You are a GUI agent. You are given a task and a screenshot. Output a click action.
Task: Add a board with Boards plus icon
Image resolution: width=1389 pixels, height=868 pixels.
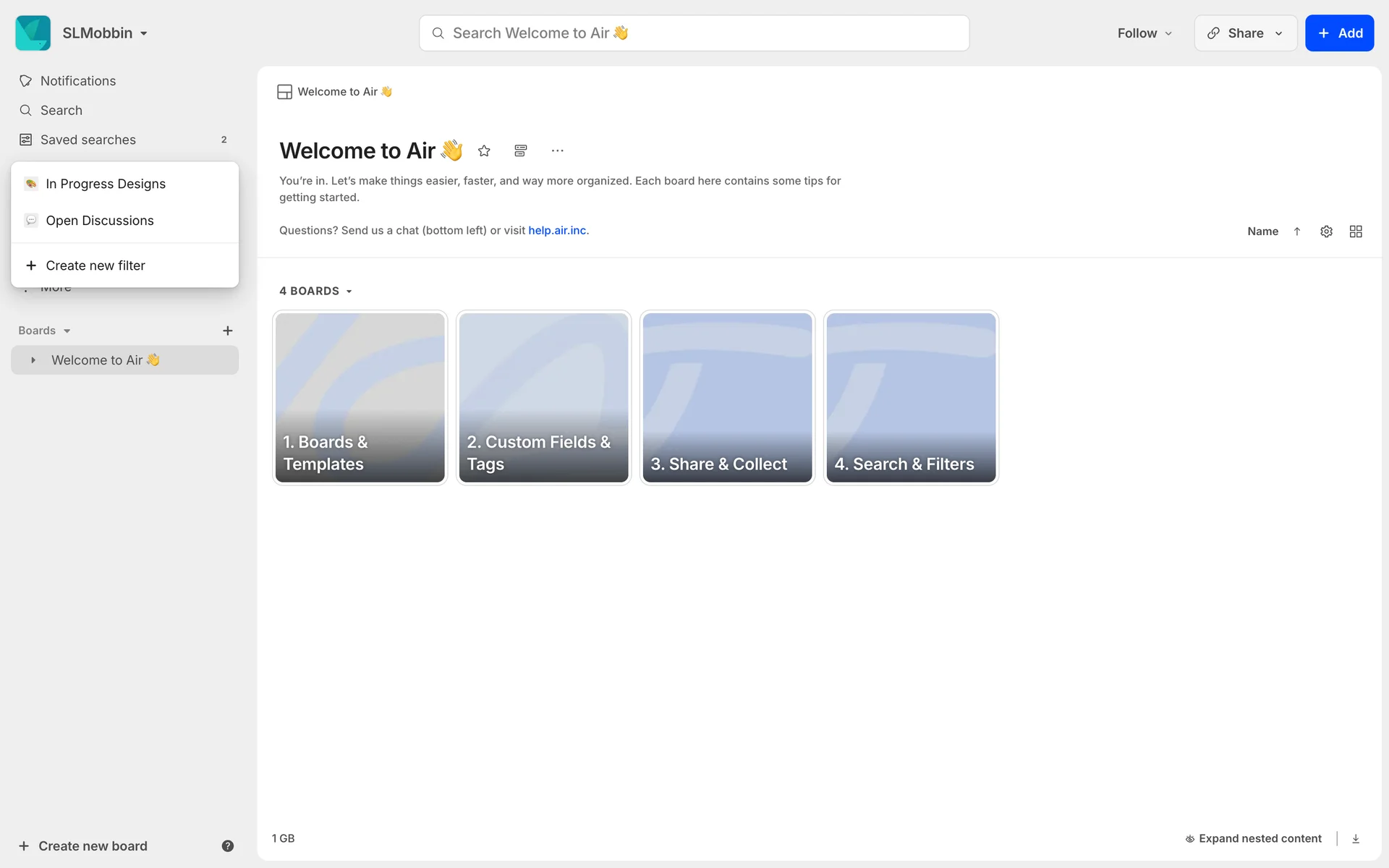coord(227,331)
